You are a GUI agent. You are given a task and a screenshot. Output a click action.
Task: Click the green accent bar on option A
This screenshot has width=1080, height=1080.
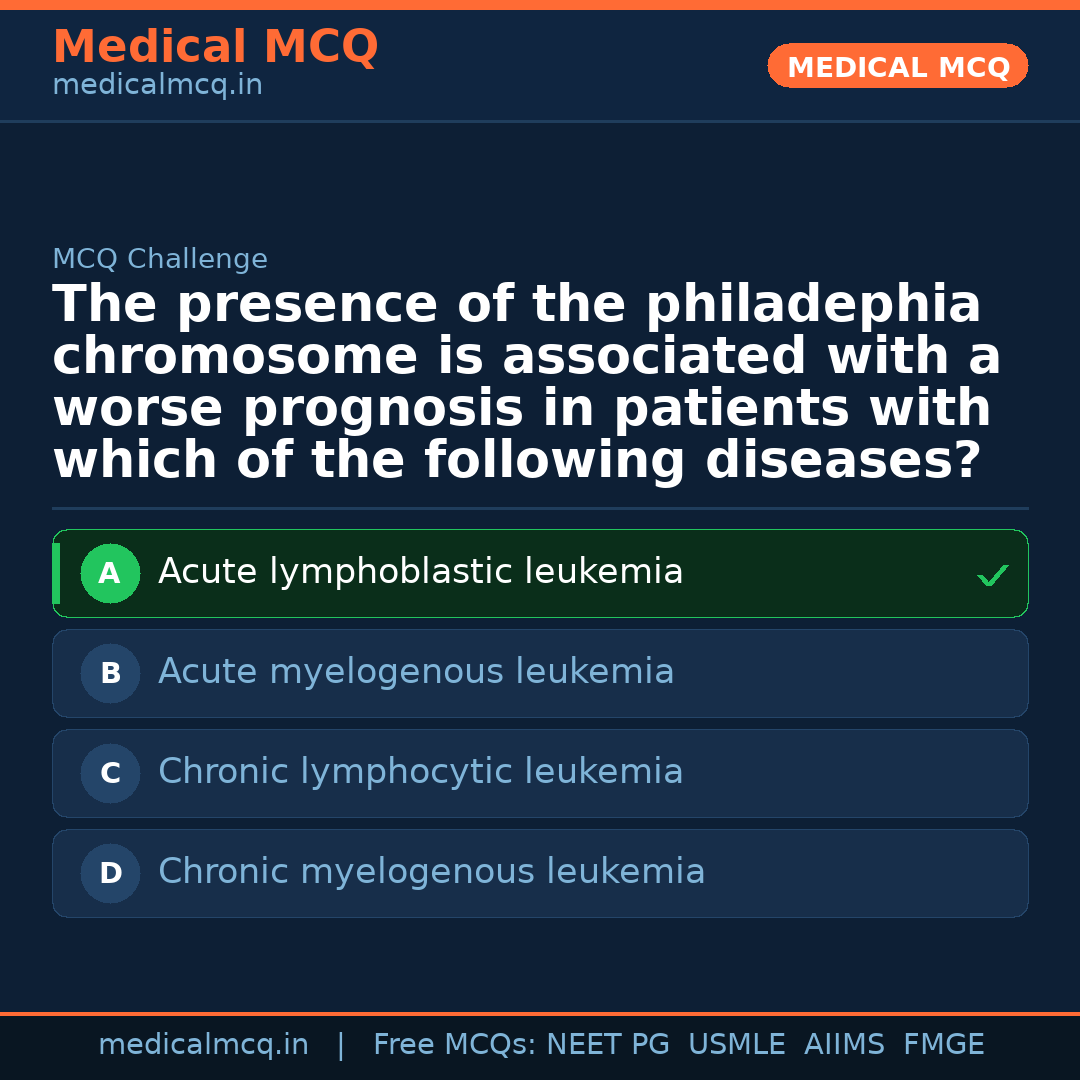56,574
